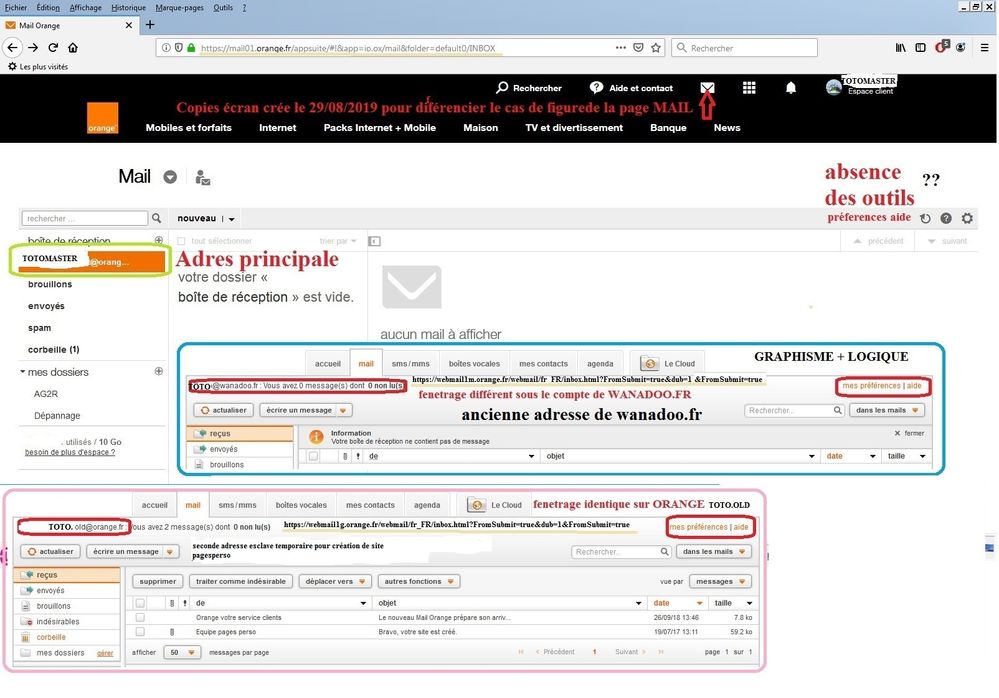Focus the rechercher mail search field

pyautogui.click(x=85, y=218)
